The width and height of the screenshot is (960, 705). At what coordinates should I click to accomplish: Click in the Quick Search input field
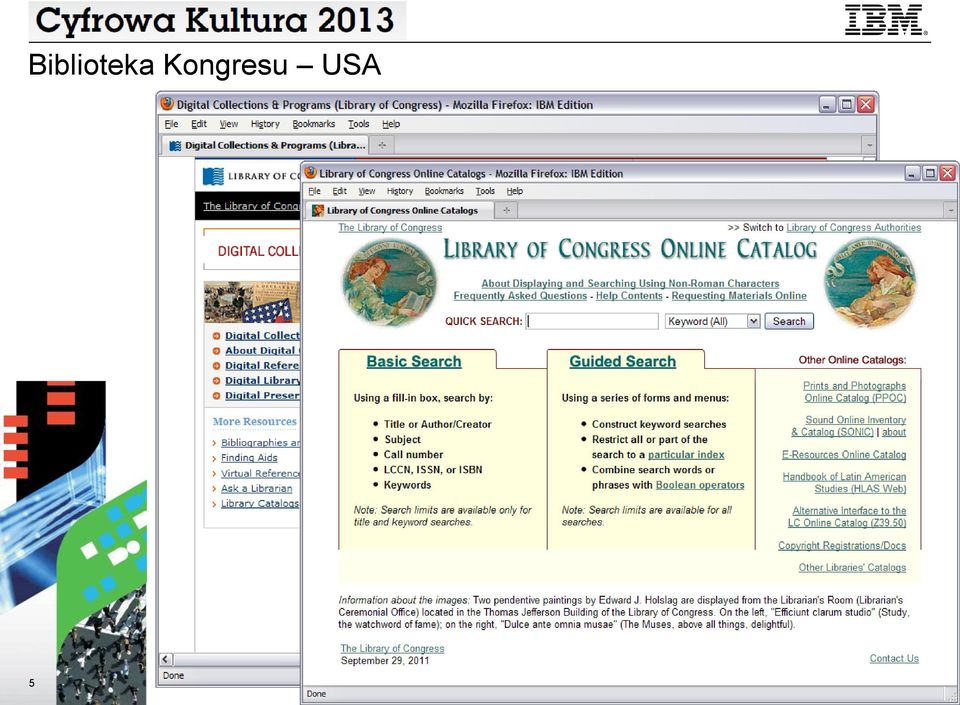coord(592,321)
